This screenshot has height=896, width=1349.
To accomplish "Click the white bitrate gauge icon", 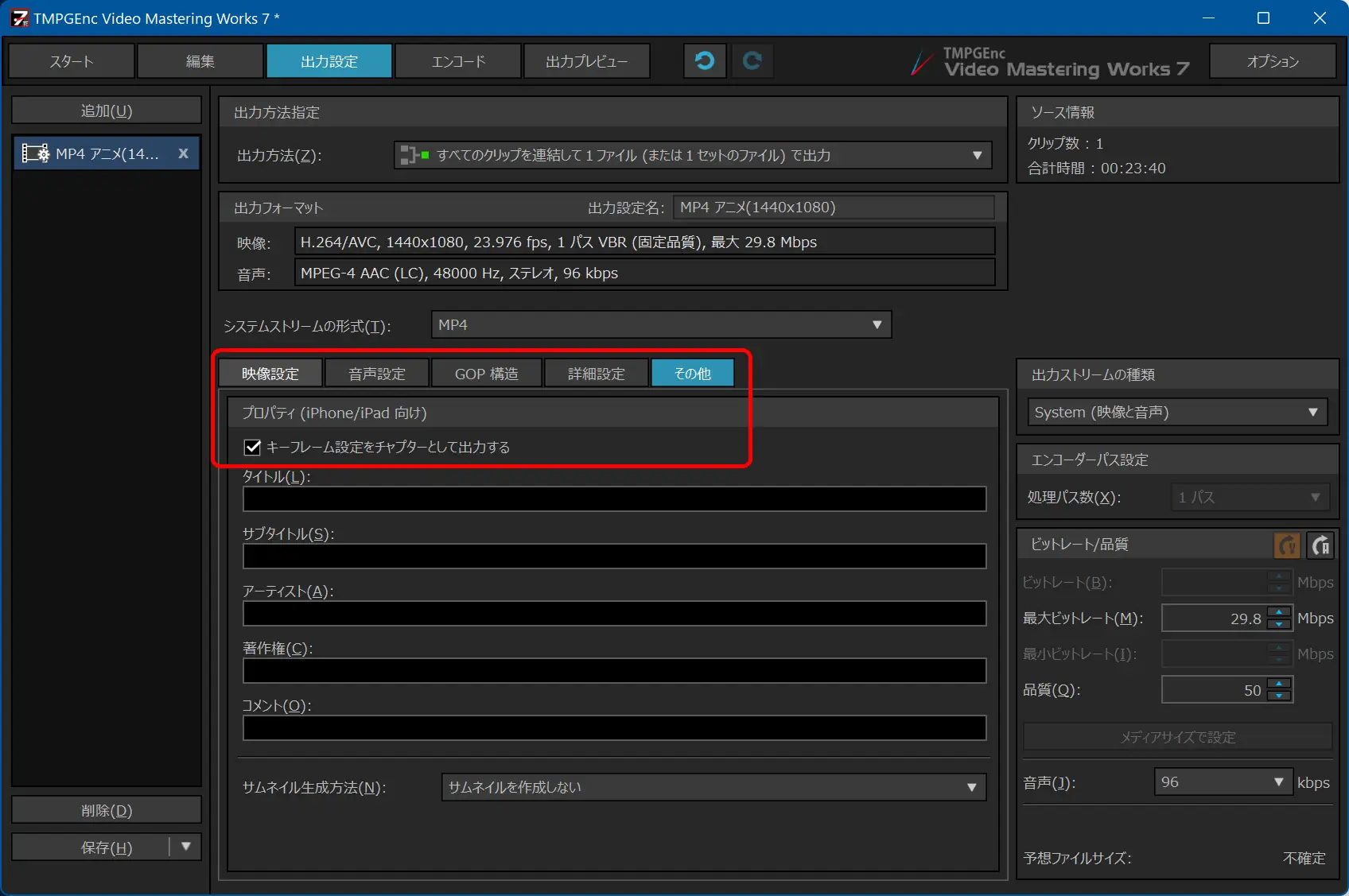I will pos(1320,545).
